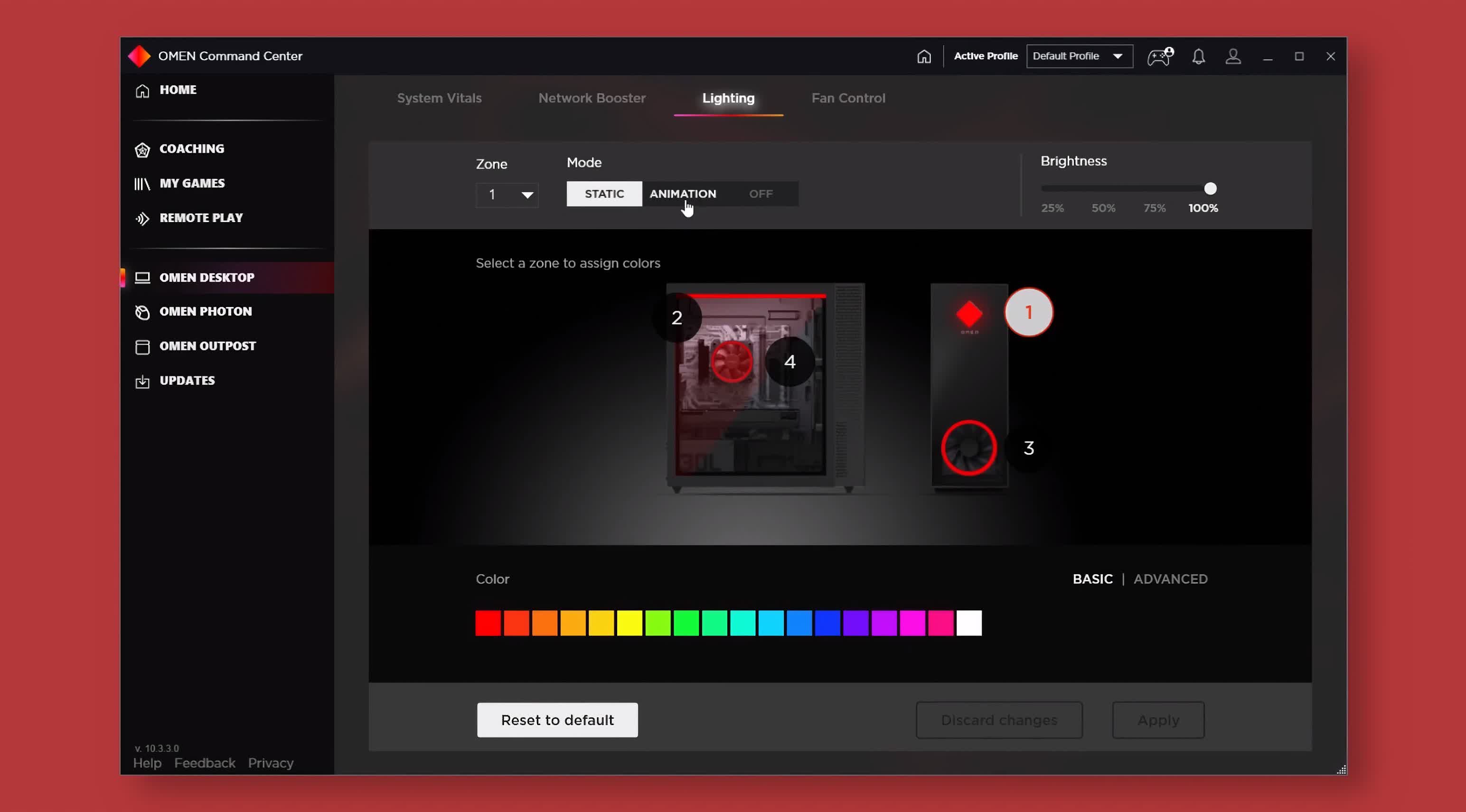Click Reset to default
The height and width of the screenshot is (812, 1466).
[557, 720]
